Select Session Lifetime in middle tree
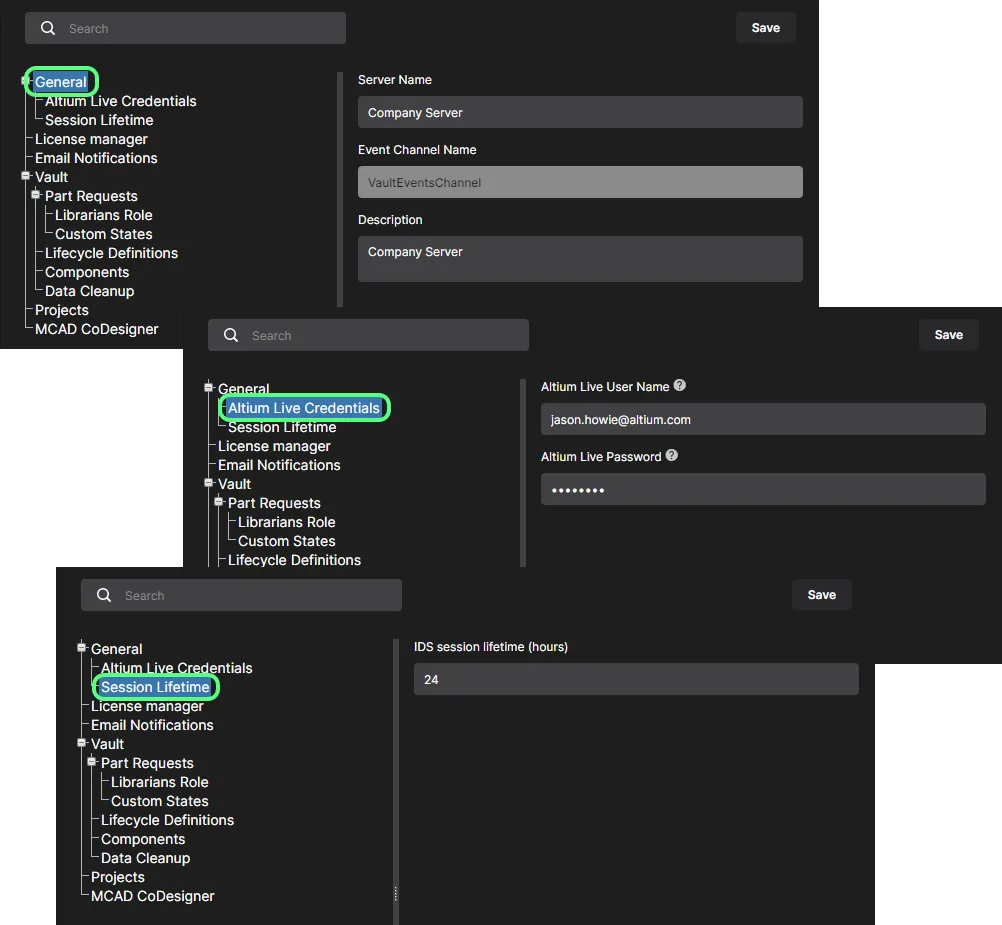 tap(282, 427)
